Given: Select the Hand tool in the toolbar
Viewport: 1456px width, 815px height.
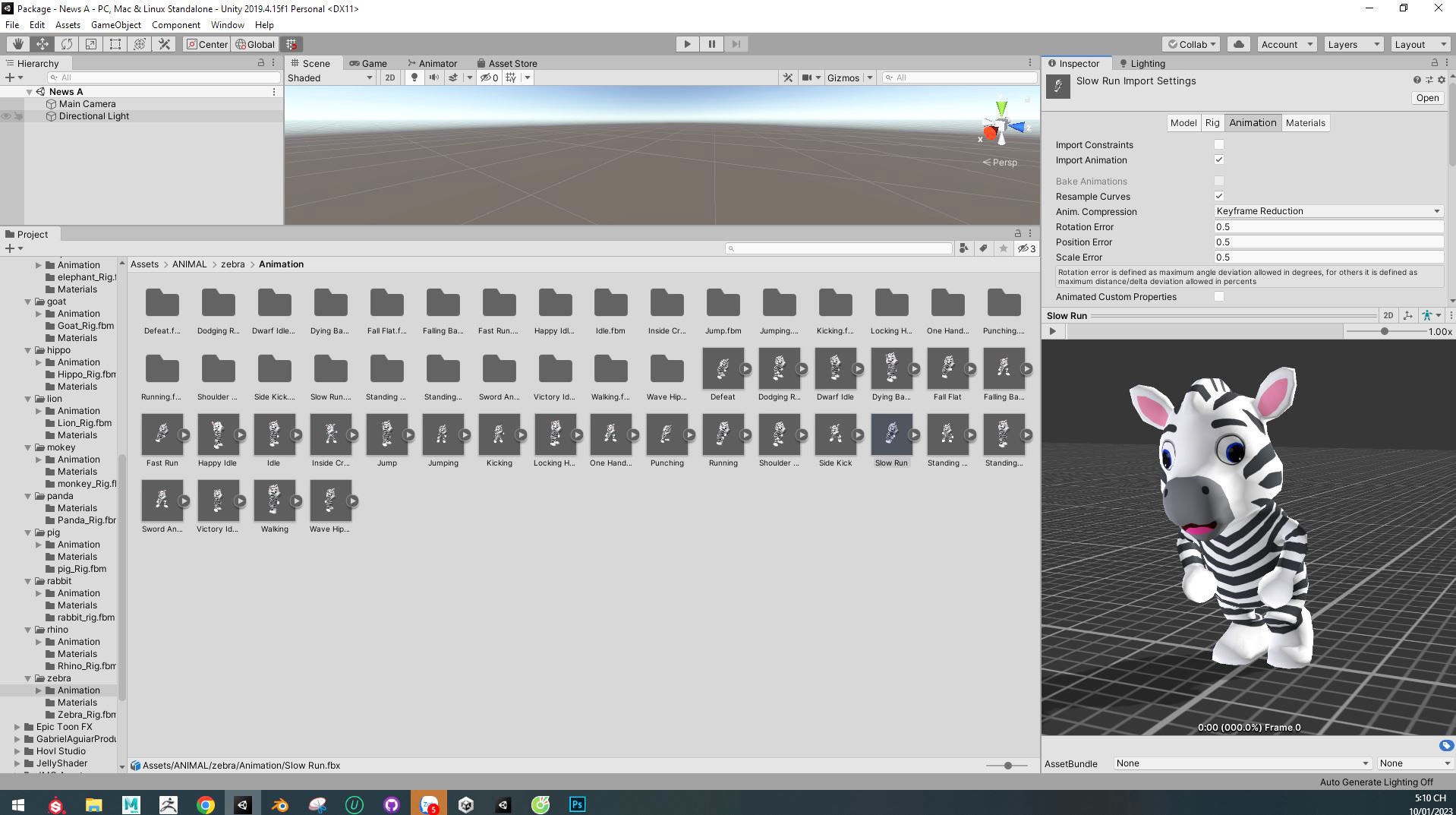Looking at the screenshot, I should (x=17, y=44).
